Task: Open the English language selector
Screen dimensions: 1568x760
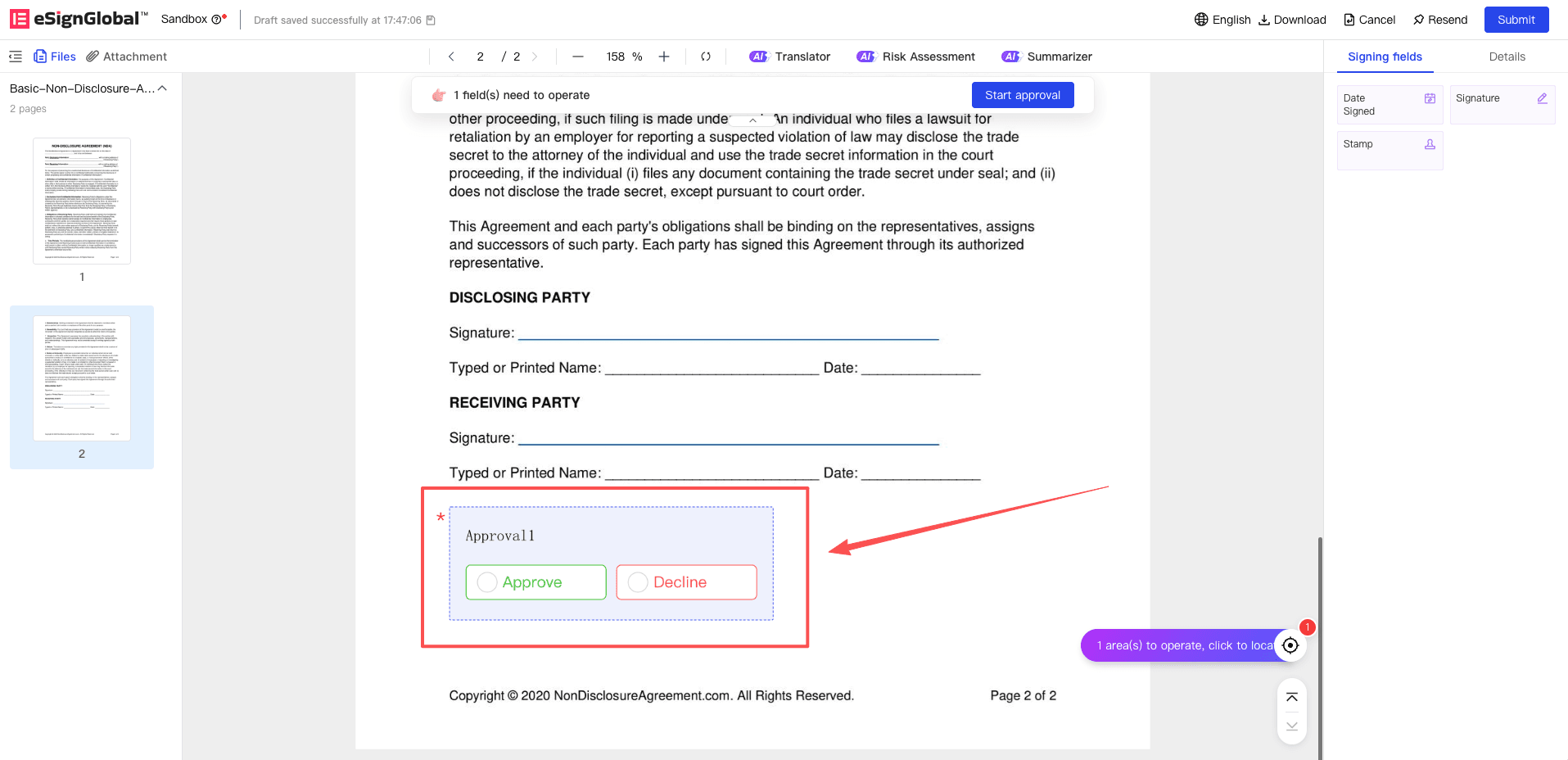Action: click(1222, 20)
